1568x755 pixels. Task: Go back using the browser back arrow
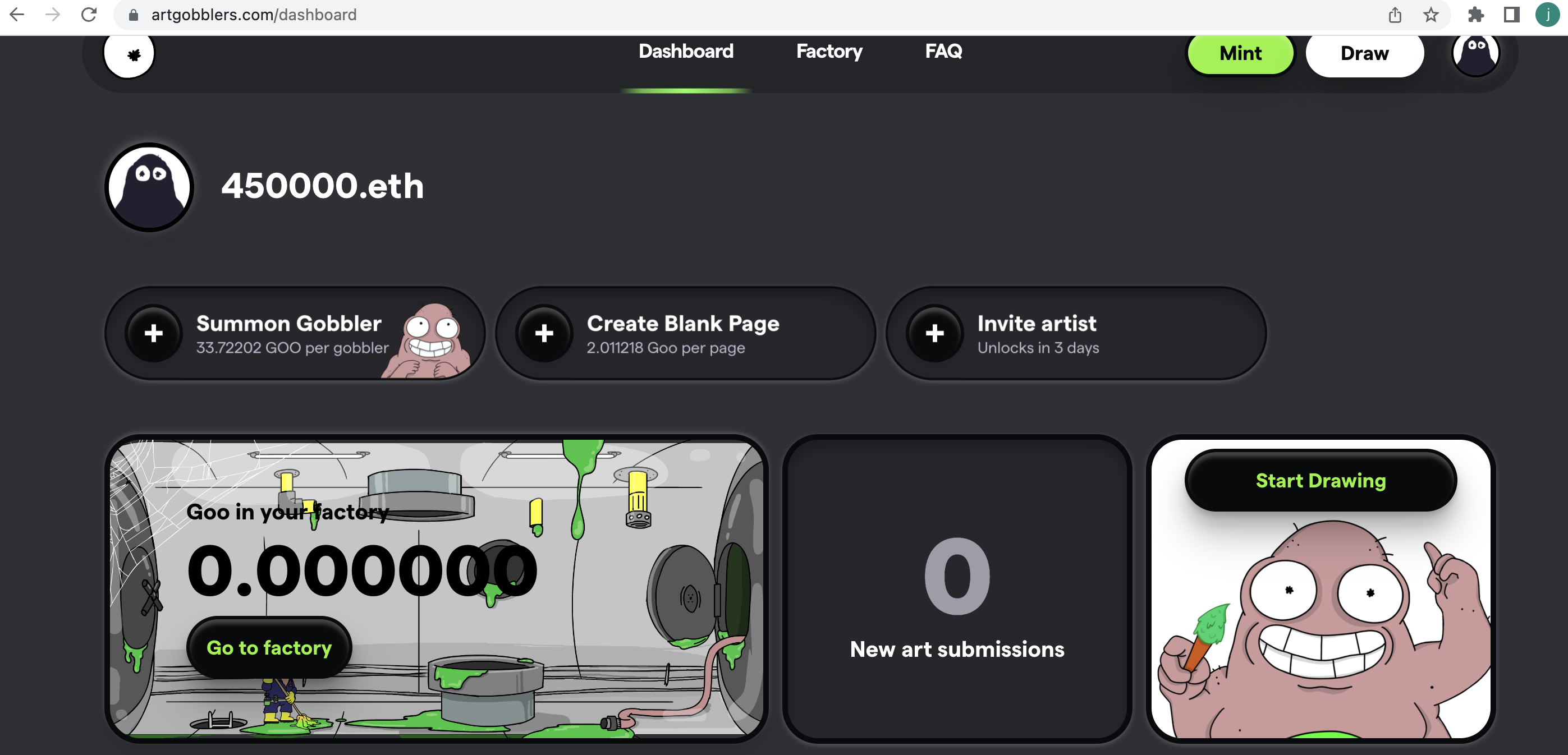coord(17,15)
